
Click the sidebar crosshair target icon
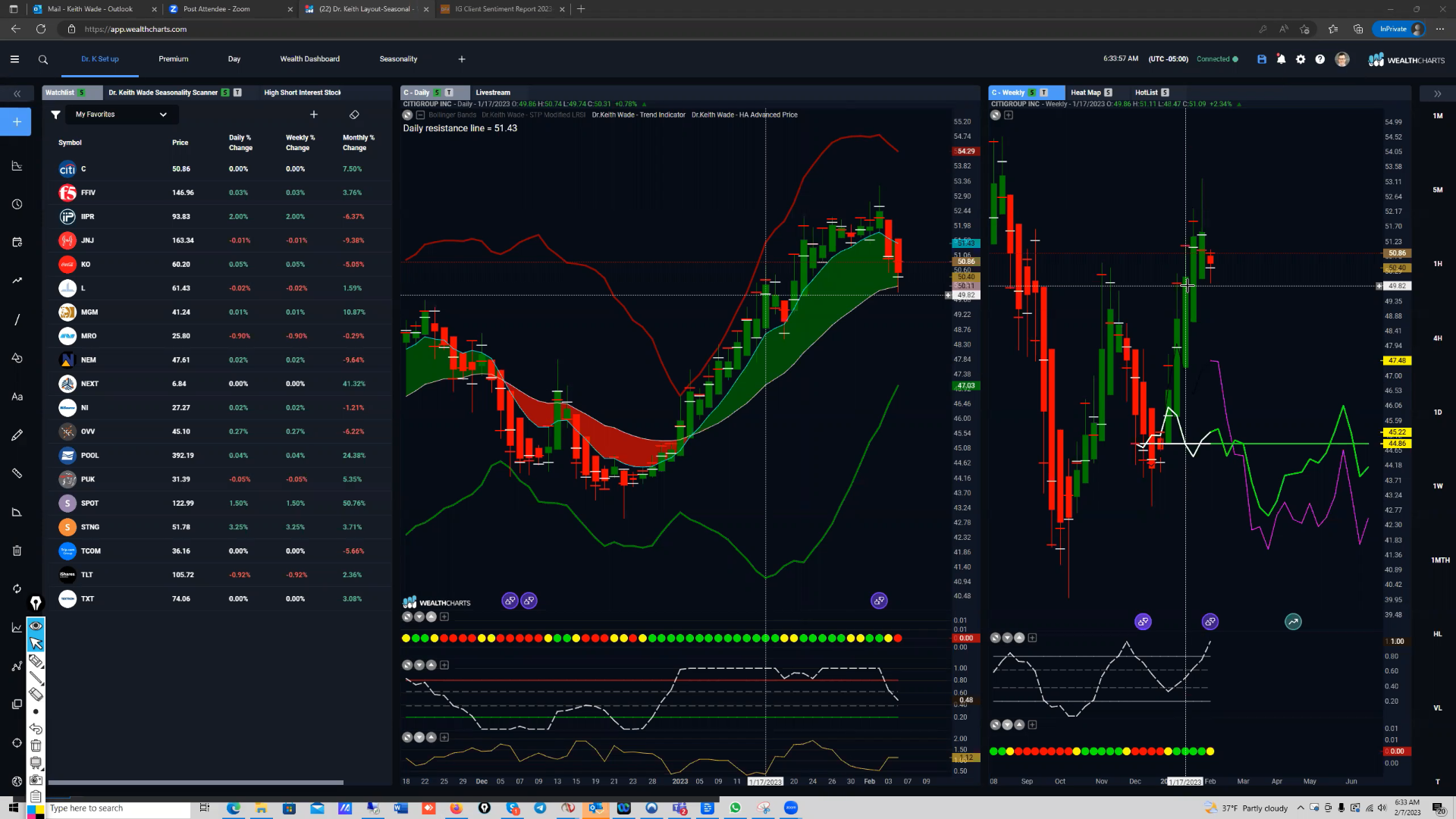coord(17,742)
